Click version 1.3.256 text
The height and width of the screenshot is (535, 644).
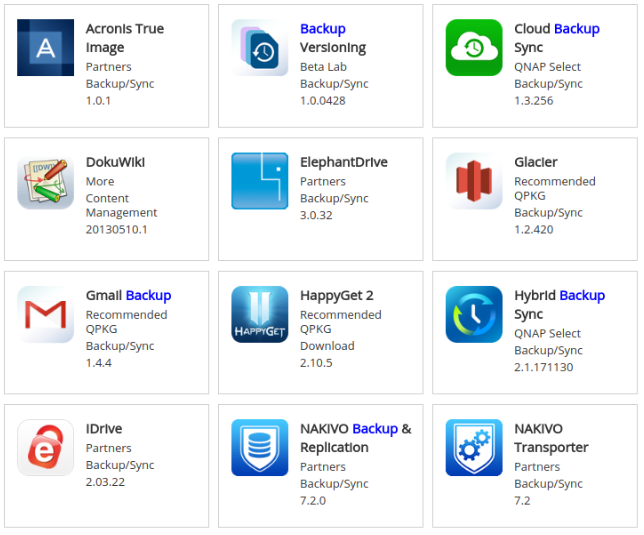(534, 101)
